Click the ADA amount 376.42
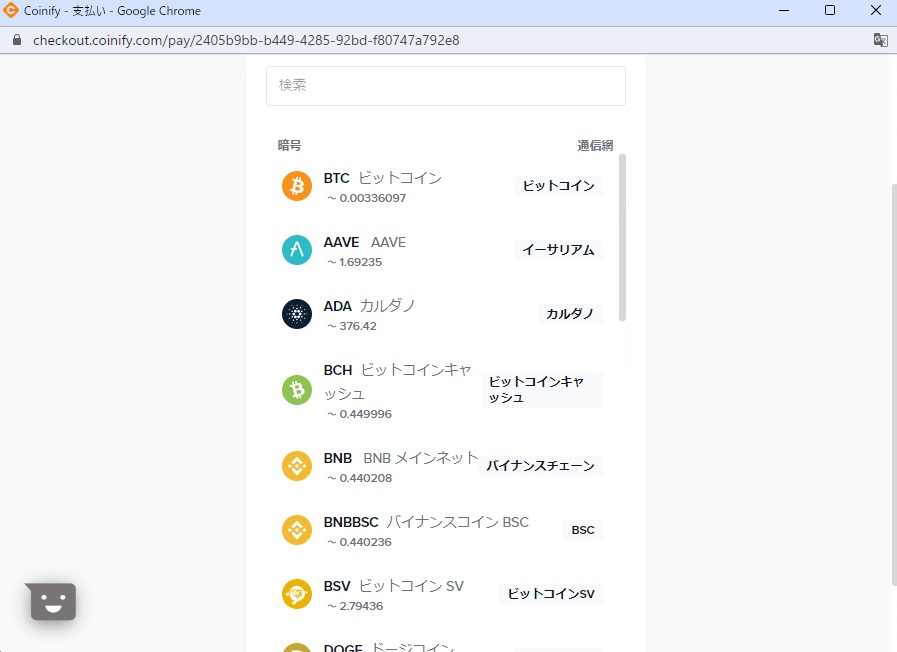Viewport: 897px width, 652px height. (x=352, y=327)
